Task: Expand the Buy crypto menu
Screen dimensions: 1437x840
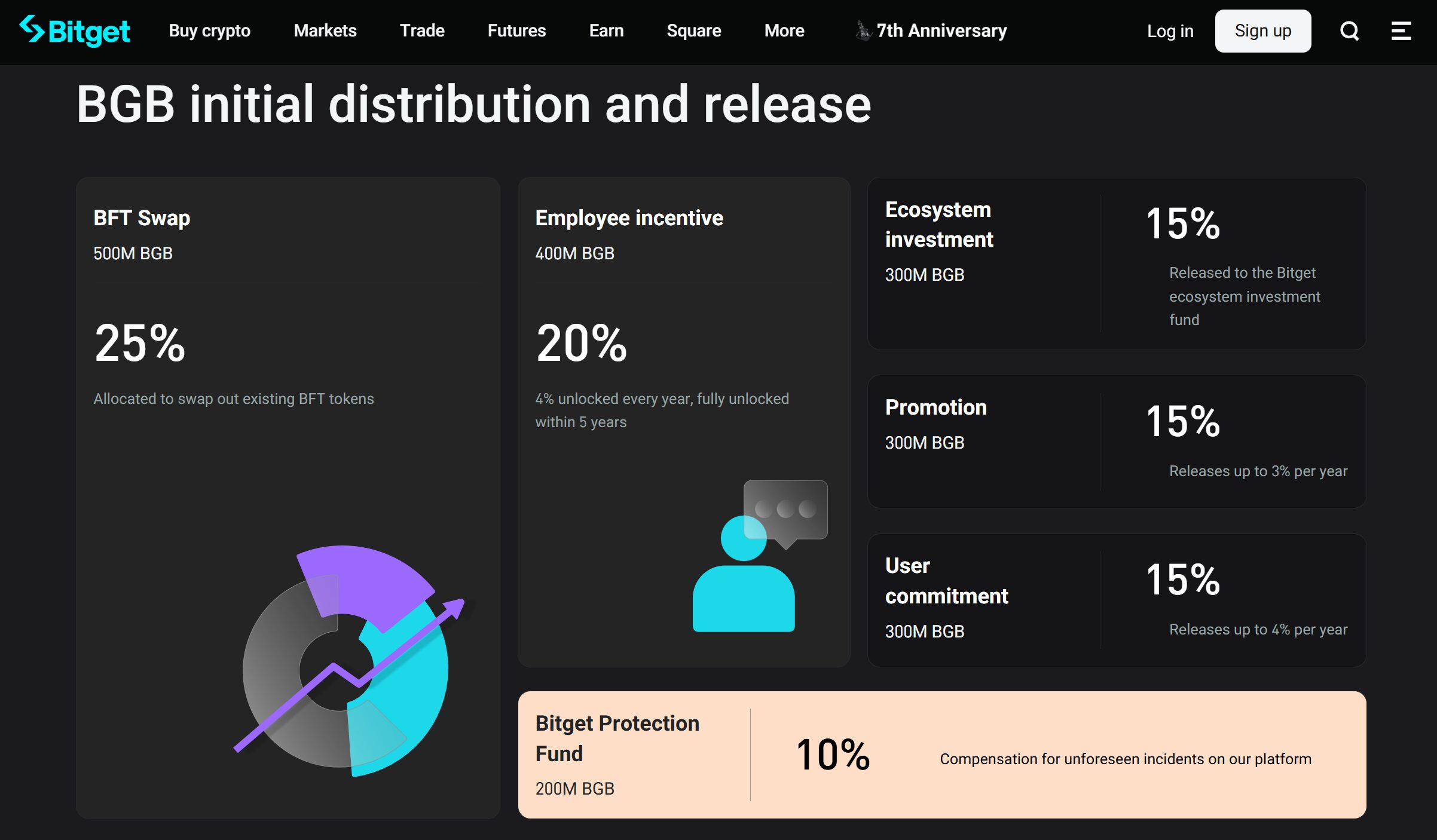Action: click(209, 30)
